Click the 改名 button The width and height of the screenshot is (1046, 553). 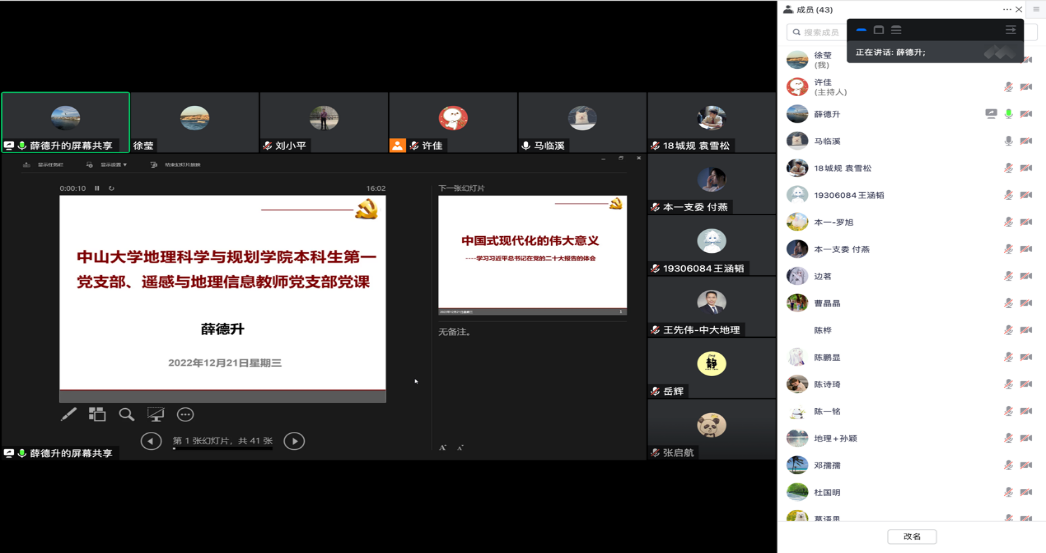coord(911,537)
